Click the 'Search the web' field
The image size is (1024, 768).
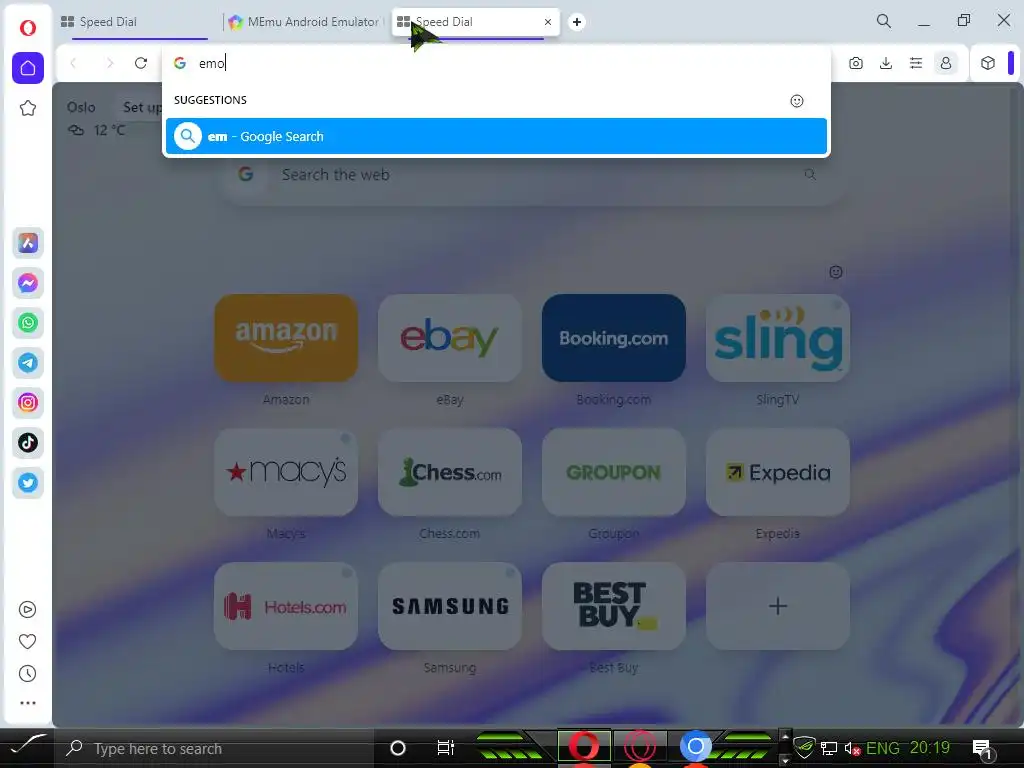532,174
